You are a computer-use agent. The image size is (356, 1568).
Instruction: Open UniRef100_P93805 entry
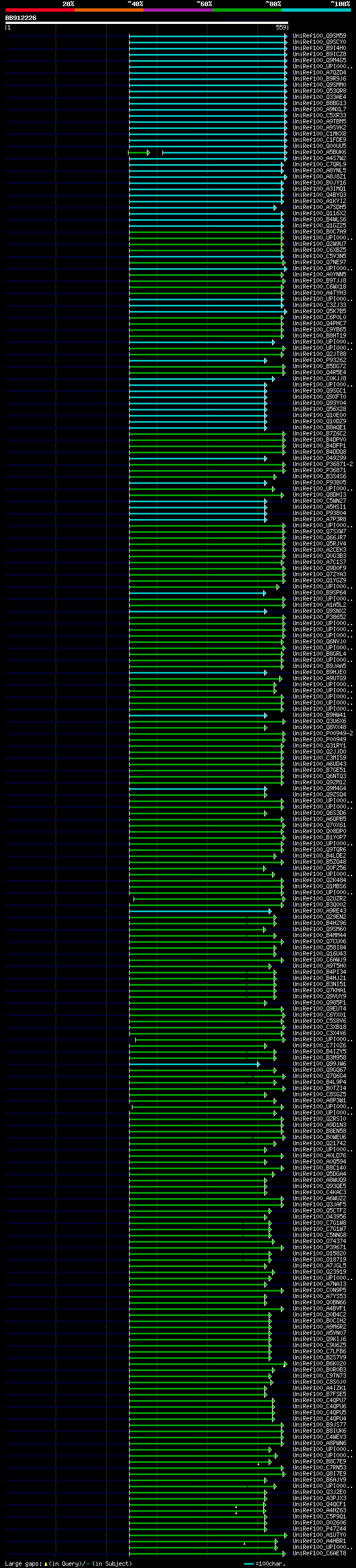pyautogui.click(x=319, y=483)
